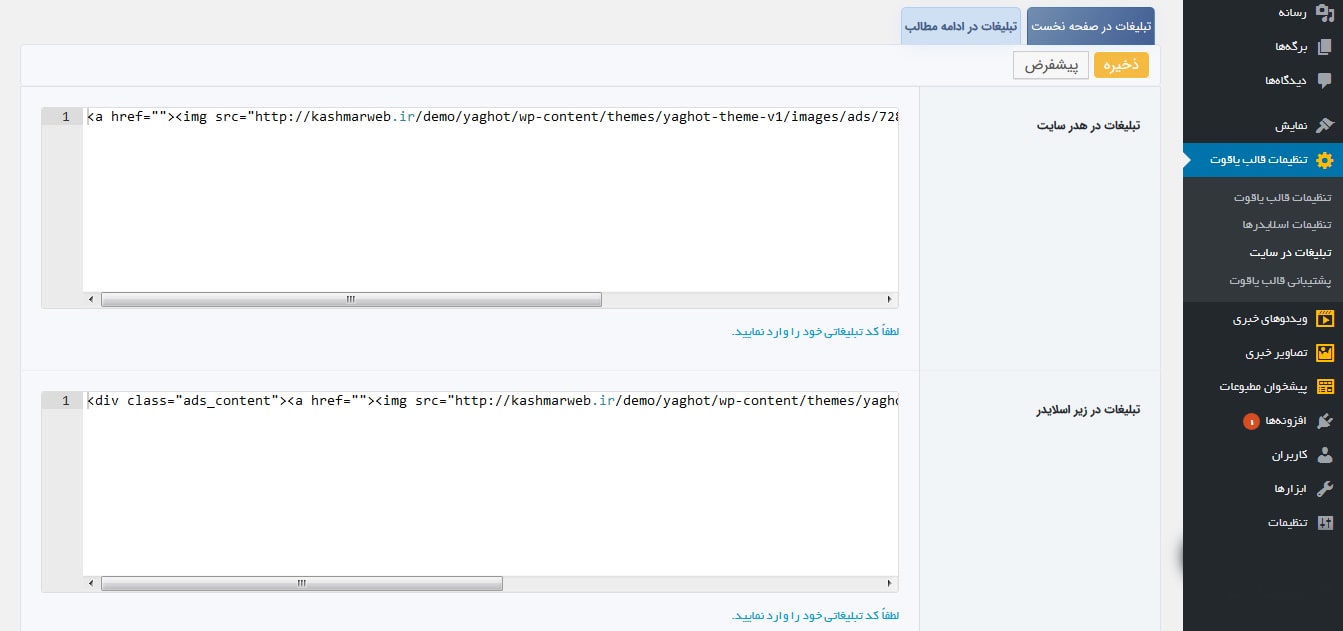Select تنظیمات قالب یاقوت main menu
The height and width of the screenshot is (631, 1343).
pos(1263,160)
